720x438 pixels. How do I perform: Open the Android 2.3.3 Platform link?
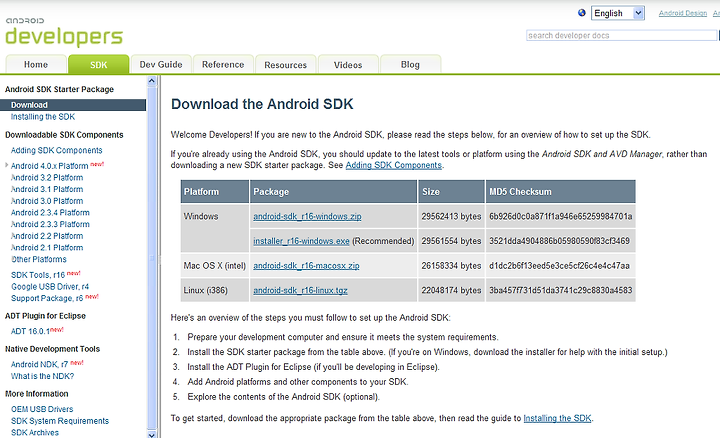[x=50, y=224]
